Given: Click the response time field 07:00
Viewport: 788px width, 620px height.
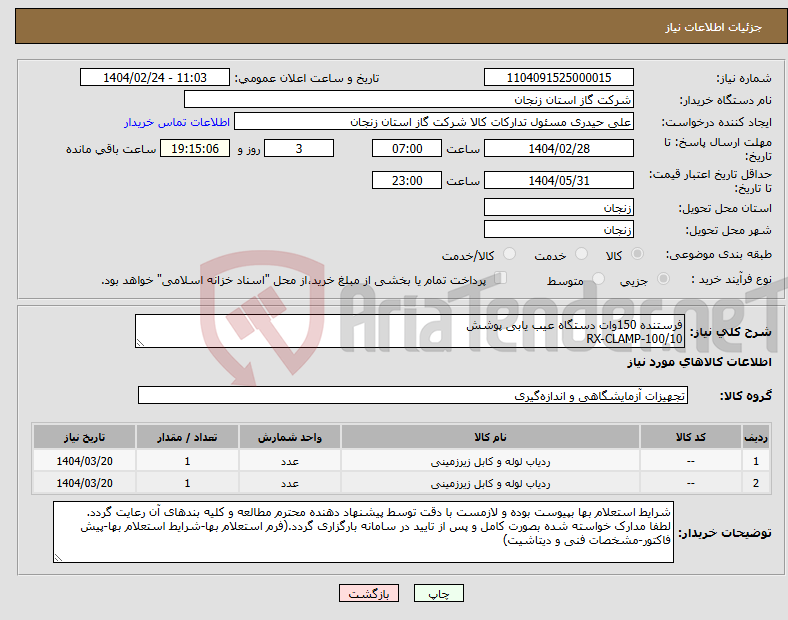Looking at the screenshot, I should click(x=407, y=149).
